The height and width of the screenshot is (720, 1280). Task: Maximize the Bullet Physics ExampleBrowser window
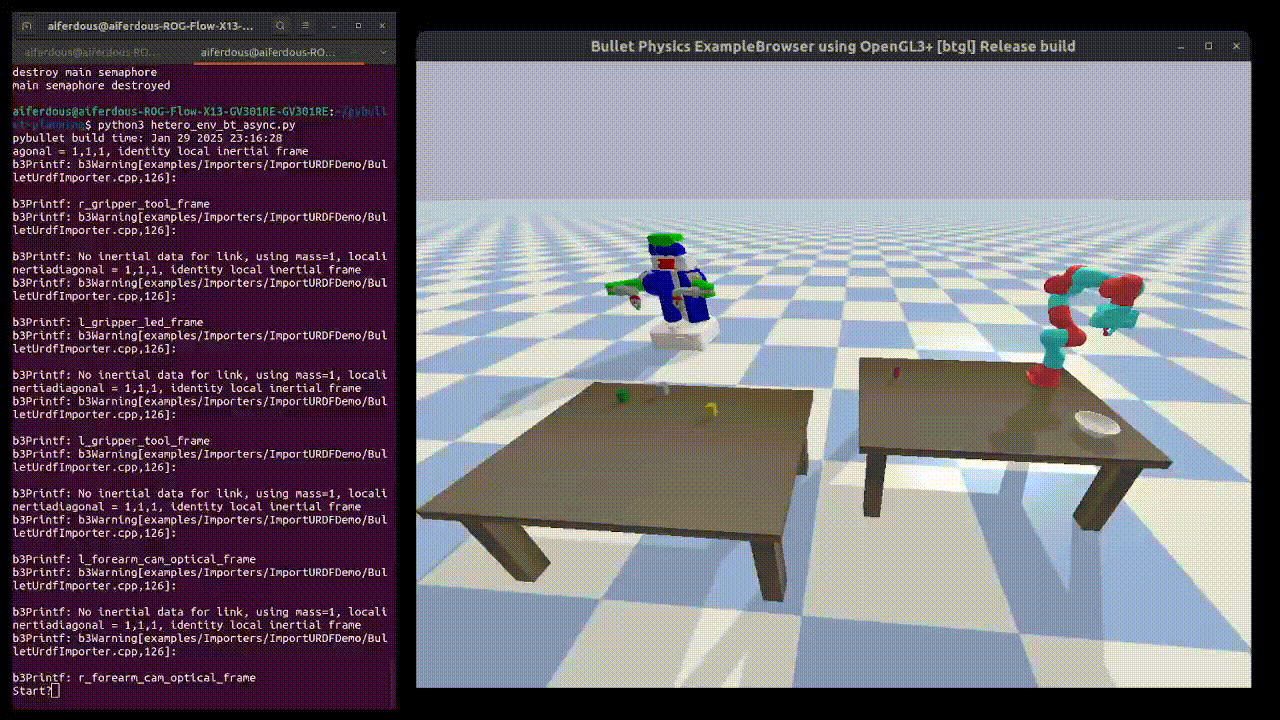pos(1207,46)
